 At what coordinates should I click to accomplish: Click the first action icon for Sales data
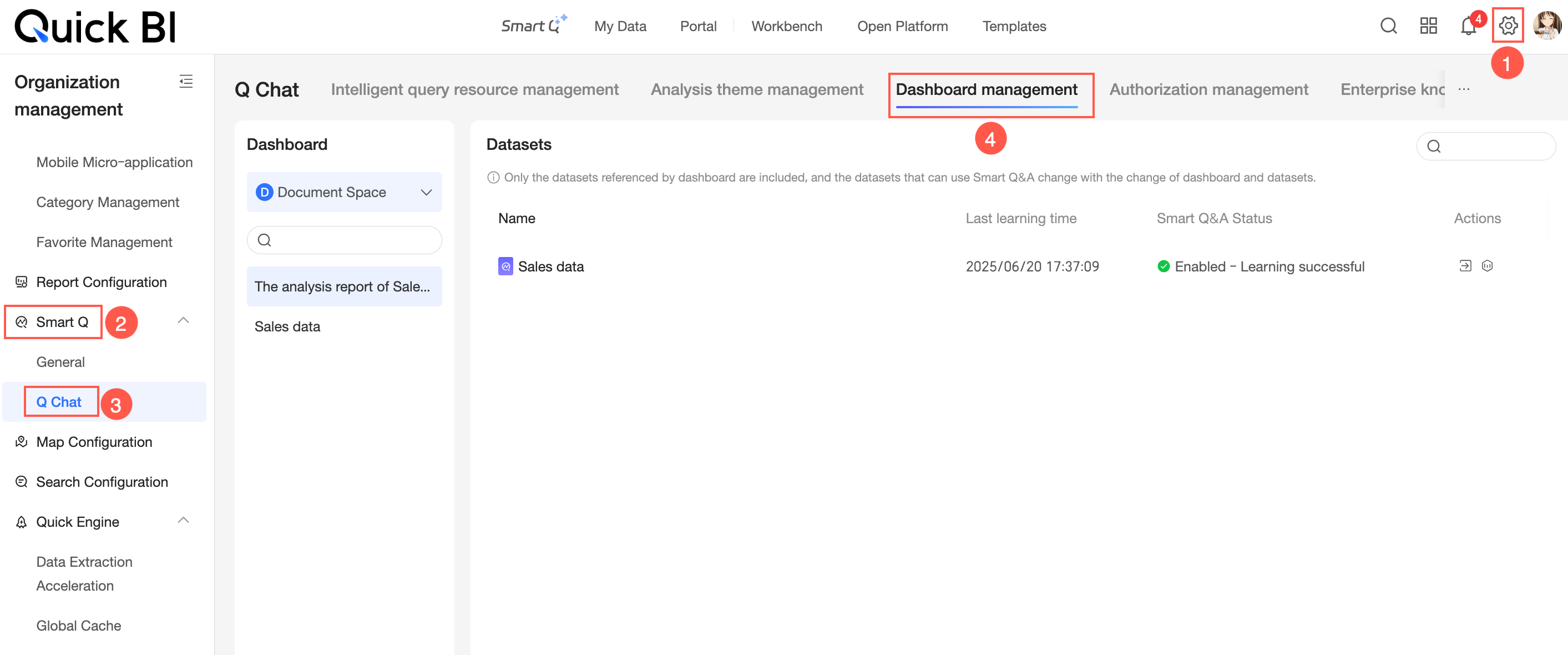pos(1465,265)
